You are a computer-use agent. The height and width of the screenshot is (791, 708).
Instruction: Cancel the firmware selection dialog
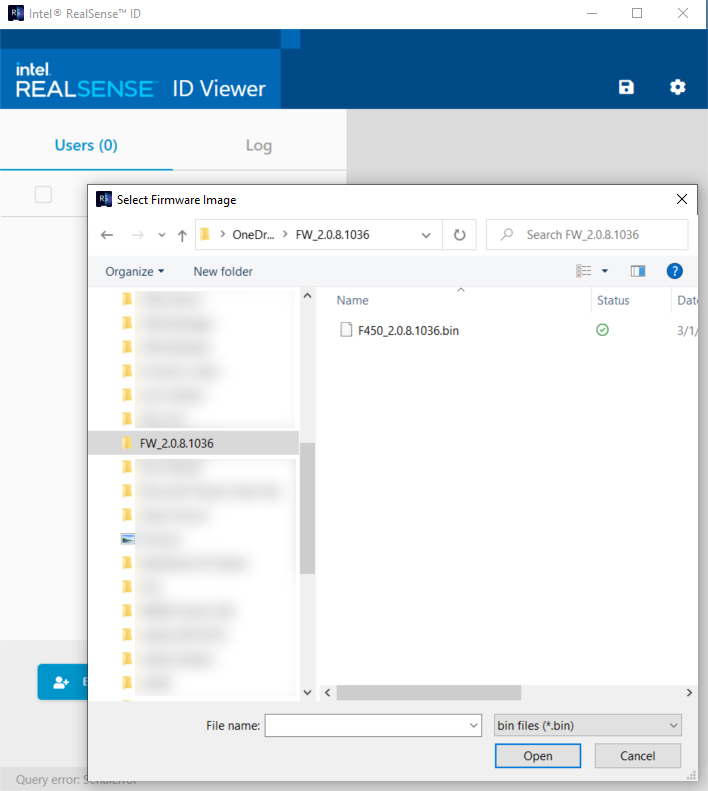pos(638,756)
